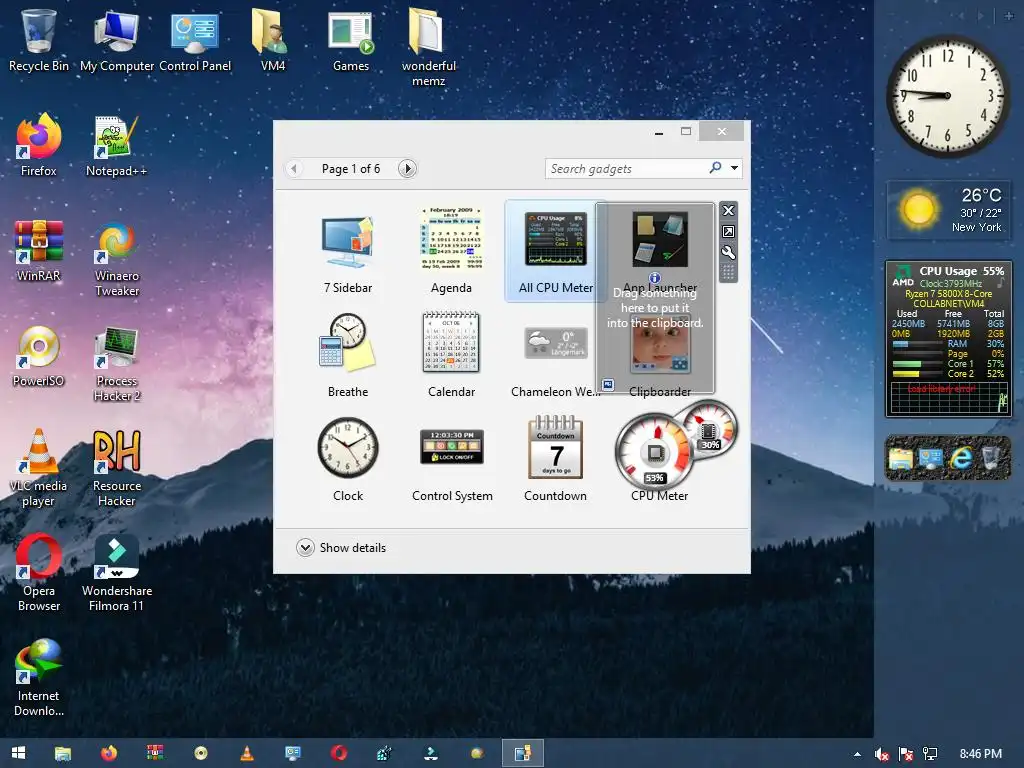
Task: Open recycle bin in launcher gadget
Action: point(991,458)
